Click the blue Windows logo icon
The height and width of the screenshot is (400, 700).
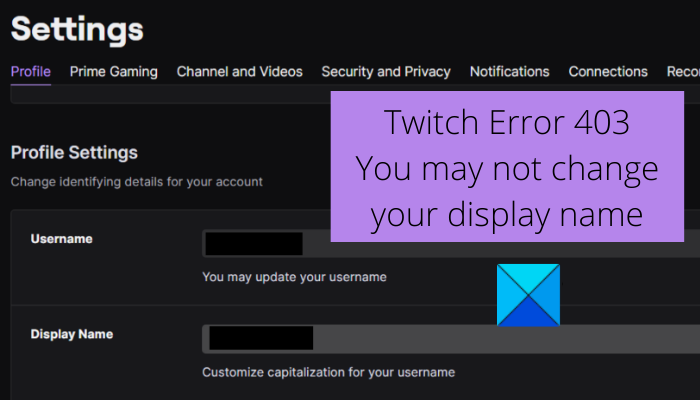pyautogui.click(x=528, y=295)
